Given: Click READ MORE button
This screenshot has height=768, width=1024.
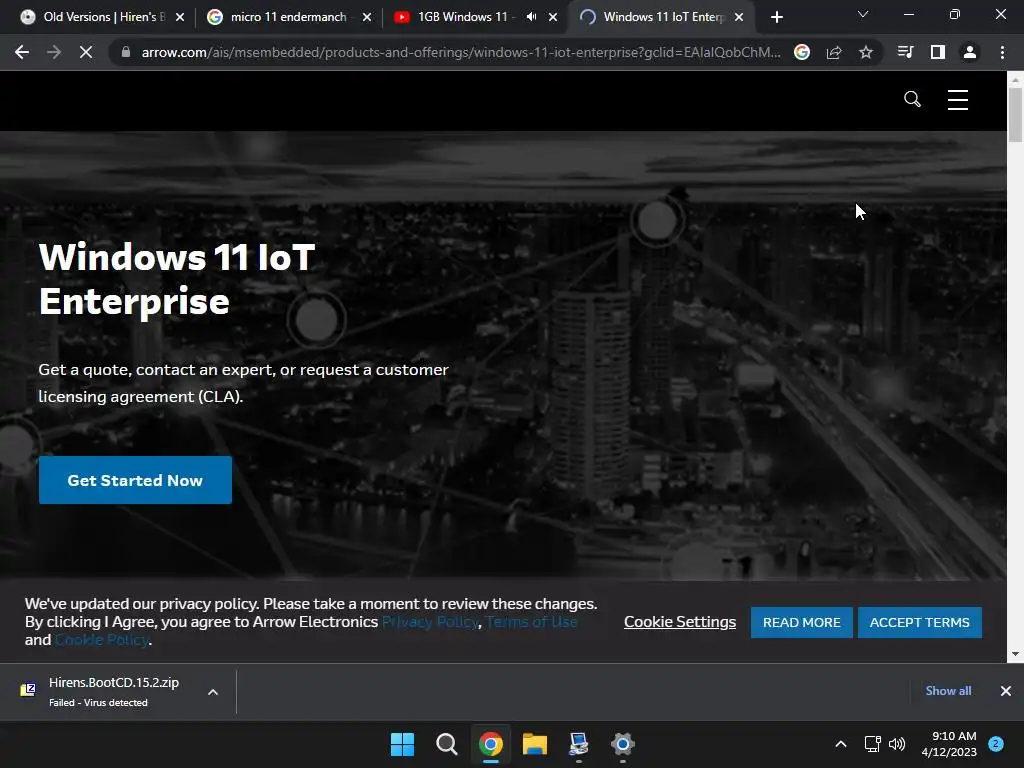Looking at the screenshot, I should (801, 622).
